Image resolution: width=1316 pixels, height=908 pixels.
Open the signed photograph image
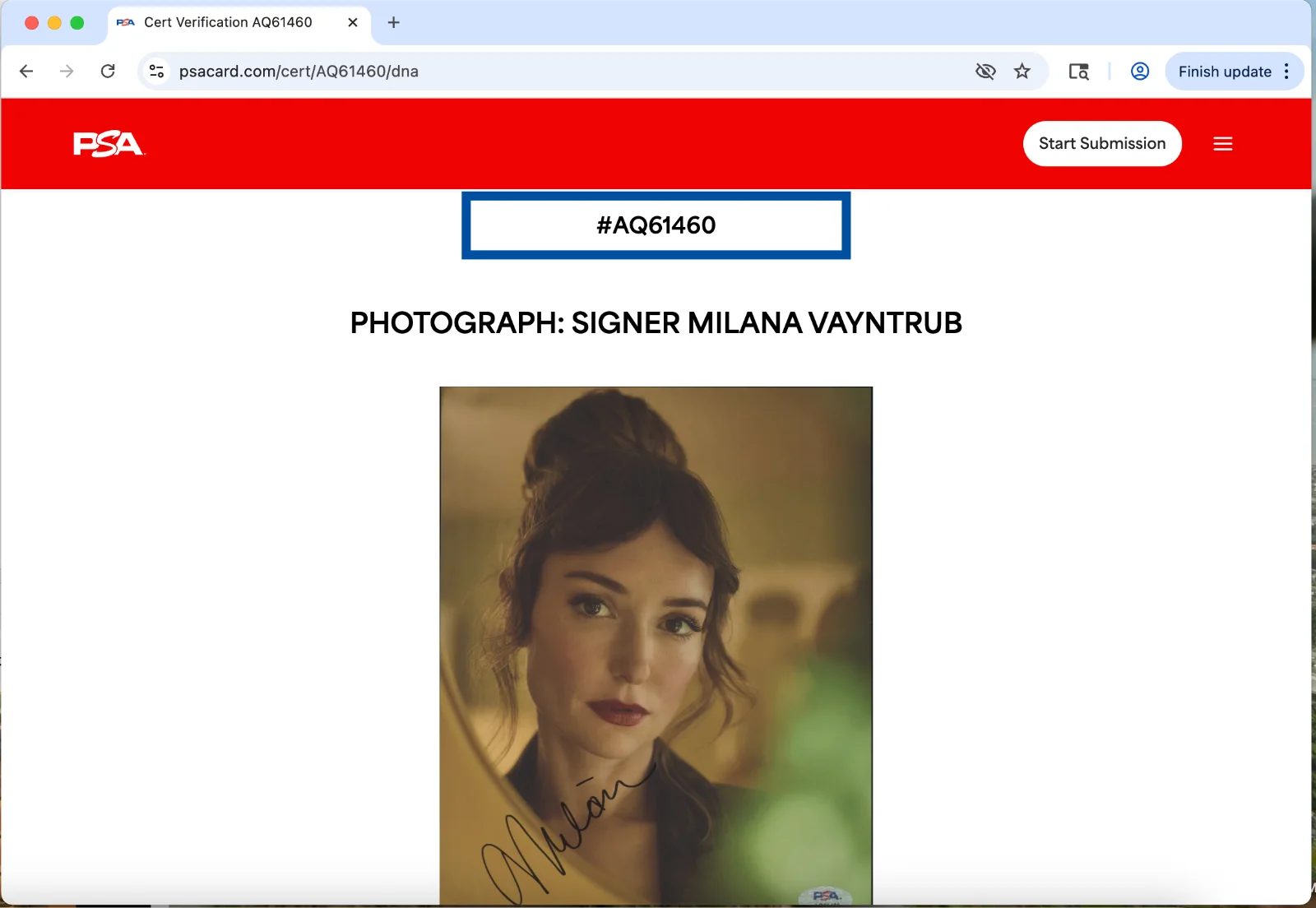point(656,646)
